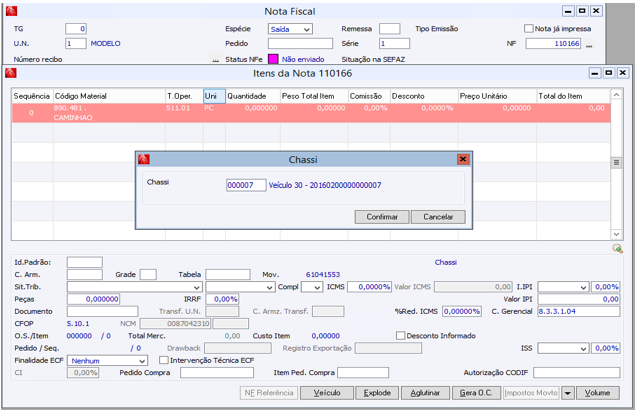The width and height of the screenshot is (636, 410).
Task: Click the C. Arm. input field
Action: click(85, 275)
